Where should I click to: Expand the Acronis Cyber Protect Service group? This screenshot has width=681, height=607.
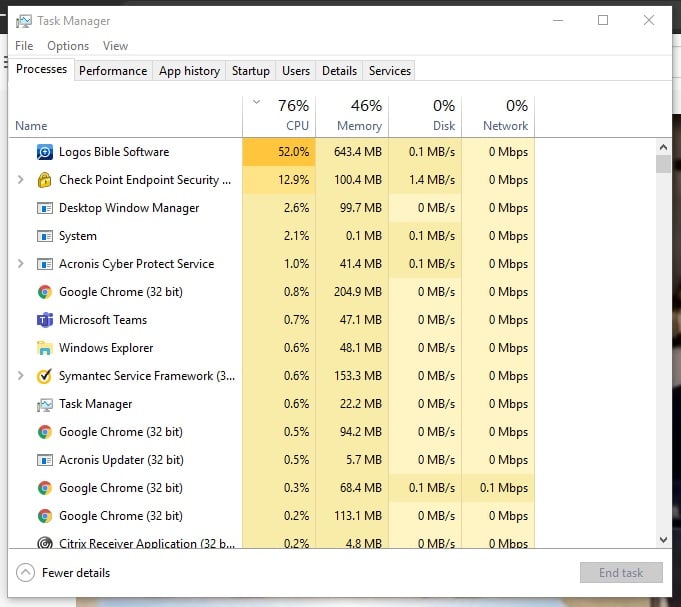tap(20, 264)
